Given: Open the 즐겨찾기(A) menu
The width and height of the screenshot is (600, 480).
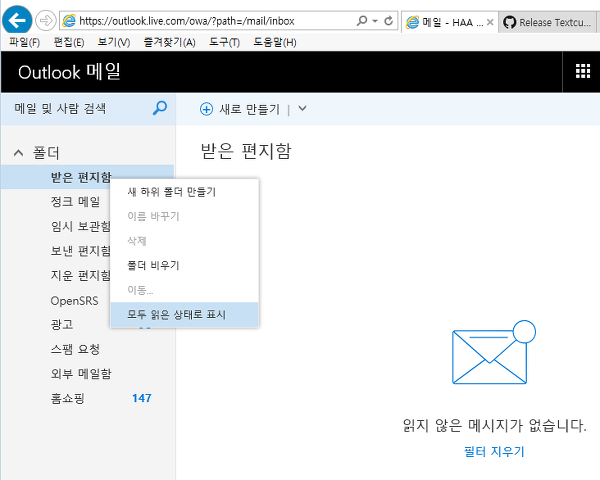Looking at the screenshot, I should pyautogui.click(x=170, y=42).
